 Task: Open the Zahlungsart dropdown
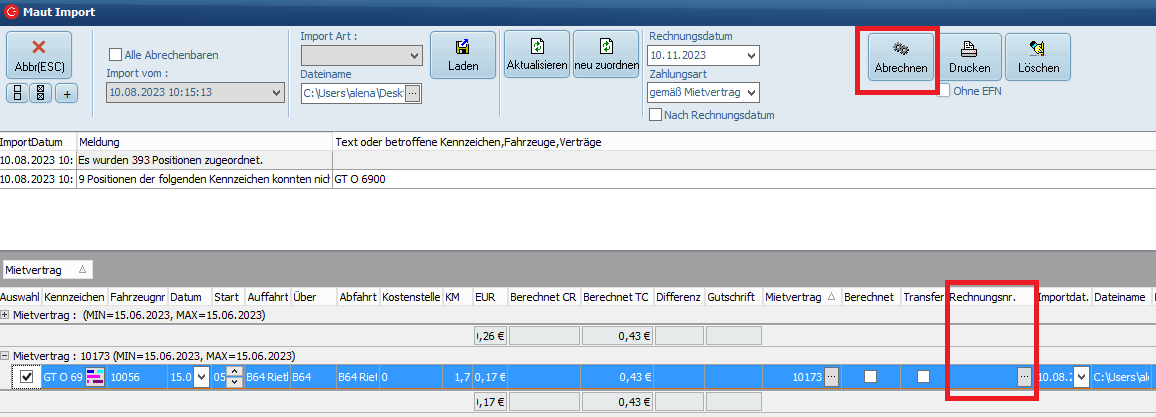click(x=751, y=93)
